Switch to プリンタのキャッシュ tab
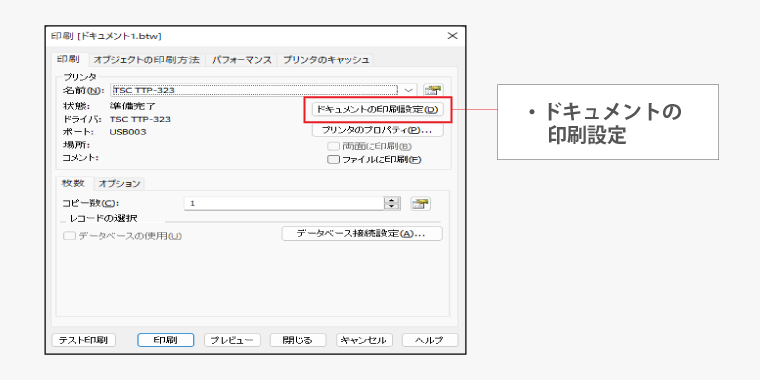Screen dimensions: 760x380 [326, 60]
